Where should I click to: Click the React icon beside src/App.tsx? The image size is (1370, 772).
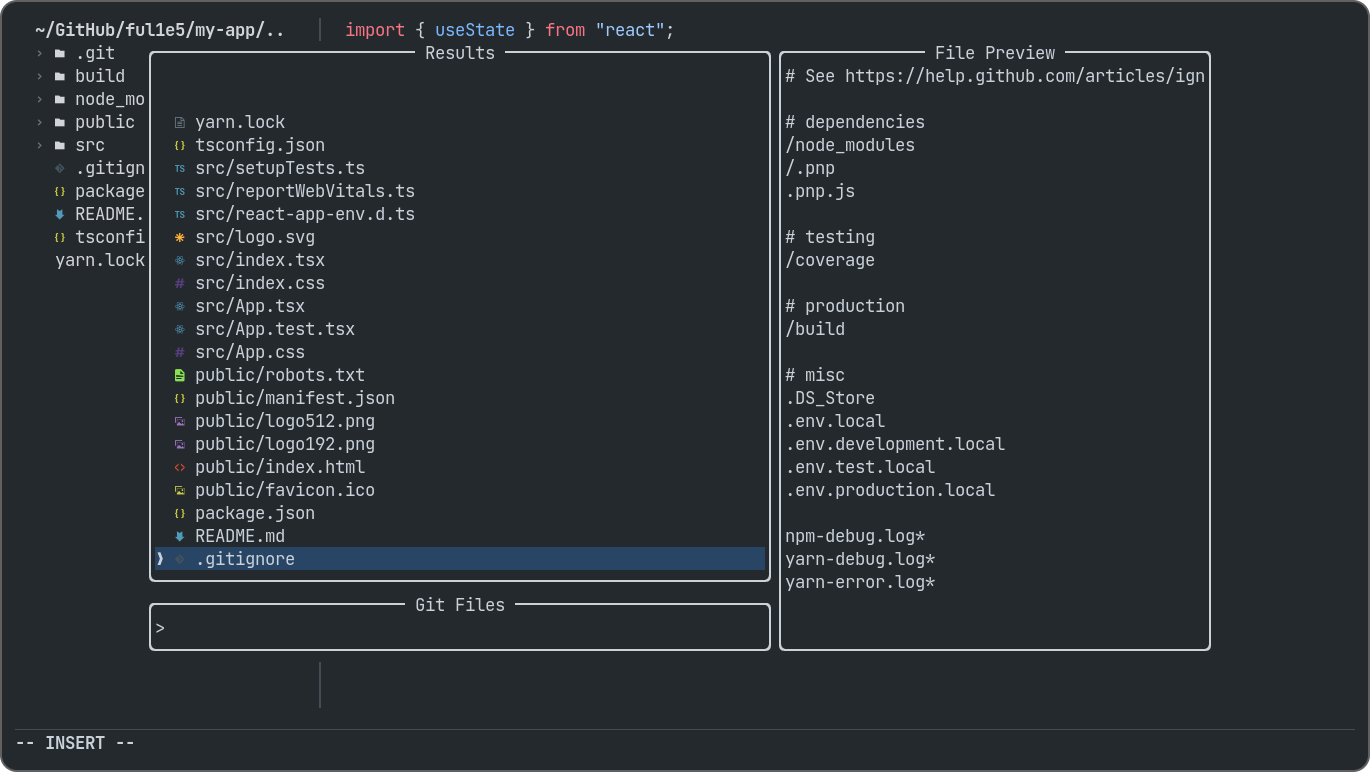(180, 307)
